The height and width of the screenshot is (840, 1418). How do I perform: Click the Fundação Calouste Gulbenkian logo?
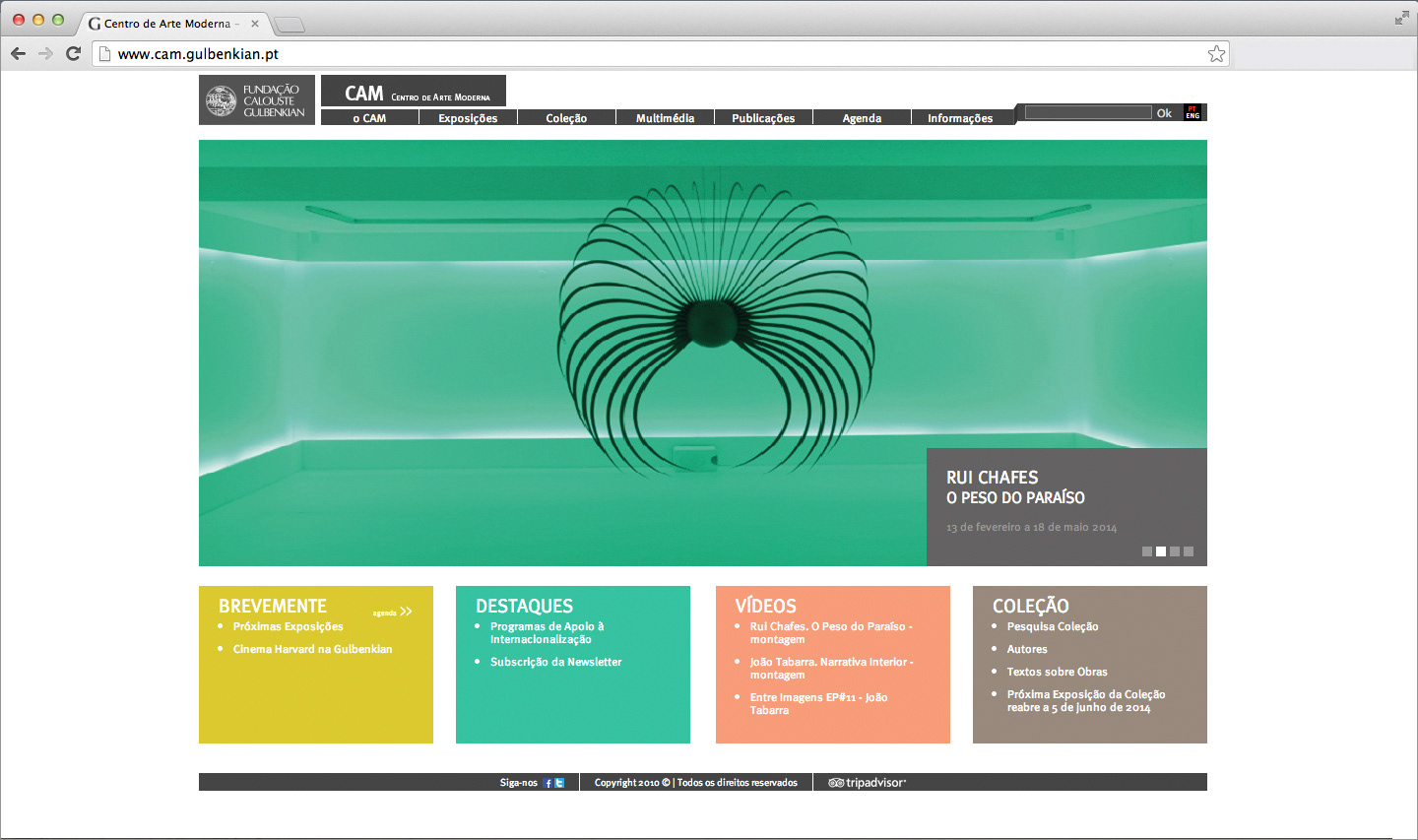tap(257, 100)
